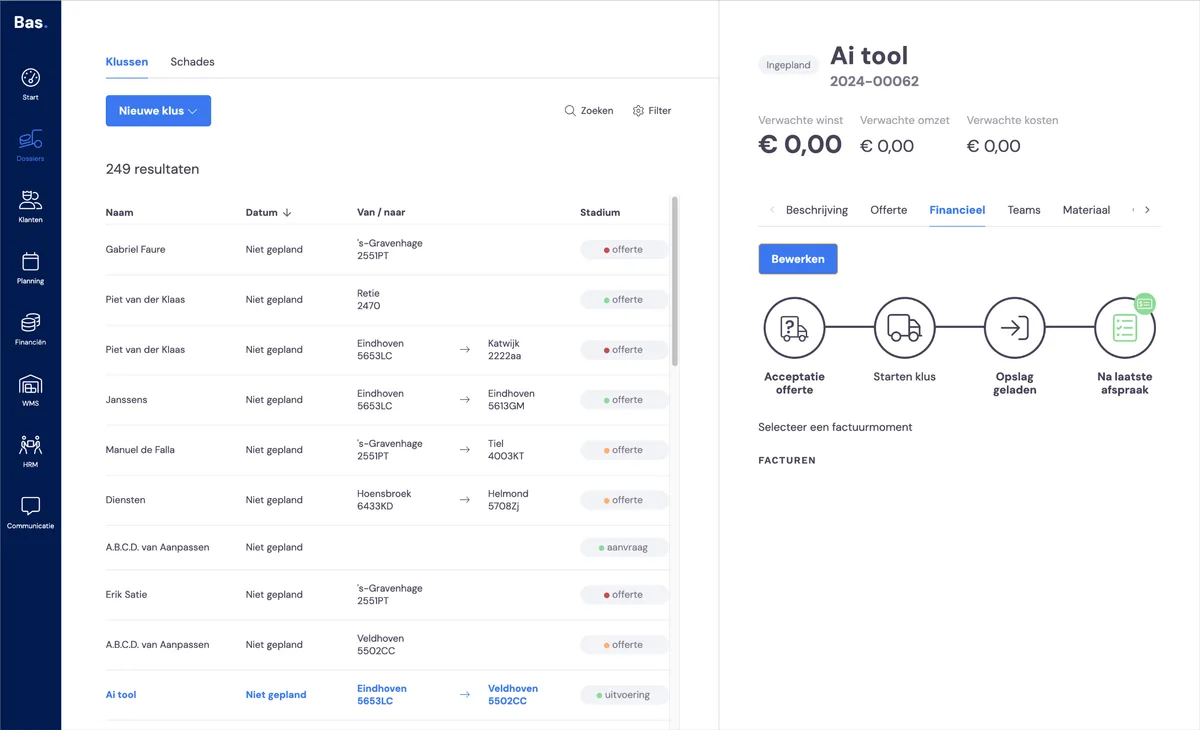Switch to the Schades tab
This screenshot has width=1200, height=730.
click(192, 62)
